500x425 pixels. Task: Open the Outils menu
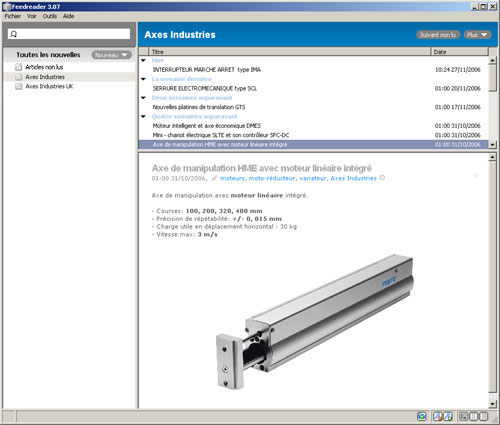(50, 16)
